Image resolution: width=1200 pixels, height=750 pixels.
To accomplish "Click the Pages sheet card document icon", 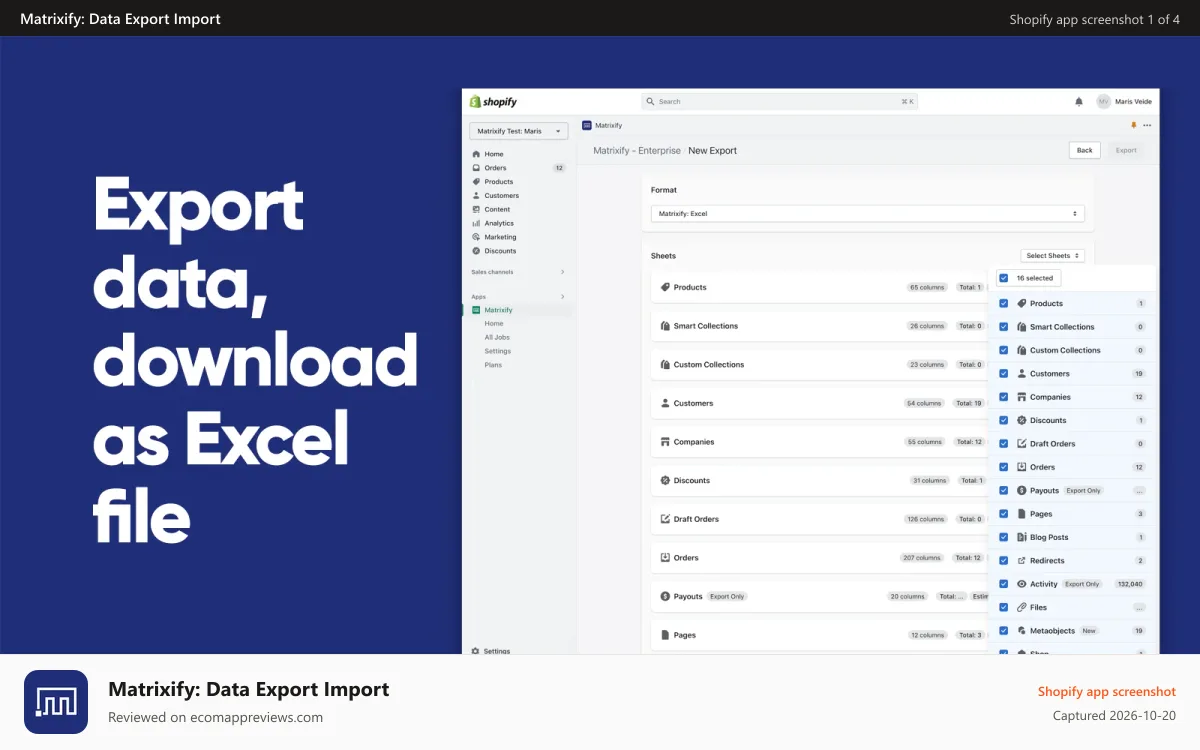I will click(x=665, y=635).
